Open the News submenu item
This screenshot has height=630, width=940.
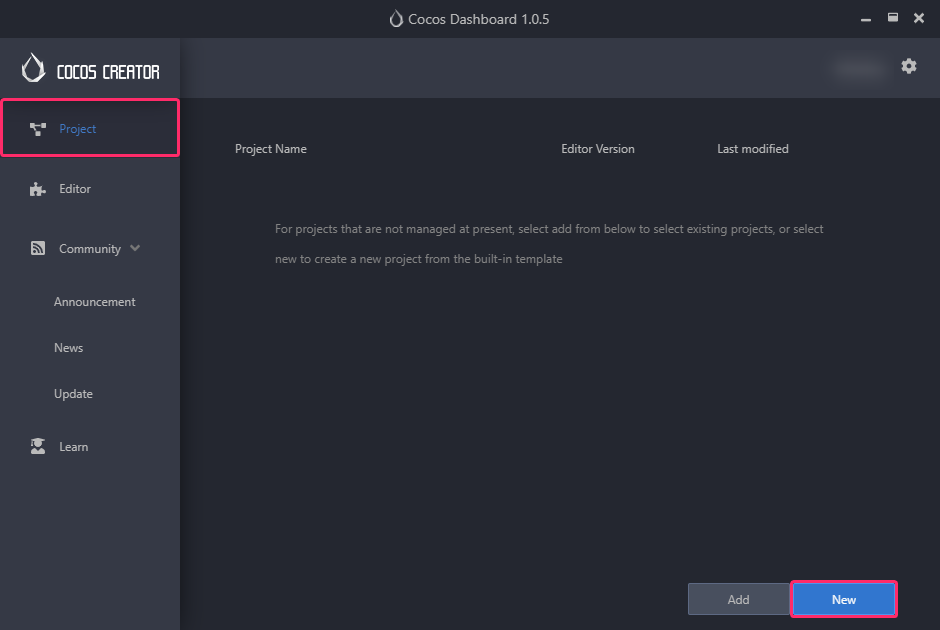pos(68,348)
